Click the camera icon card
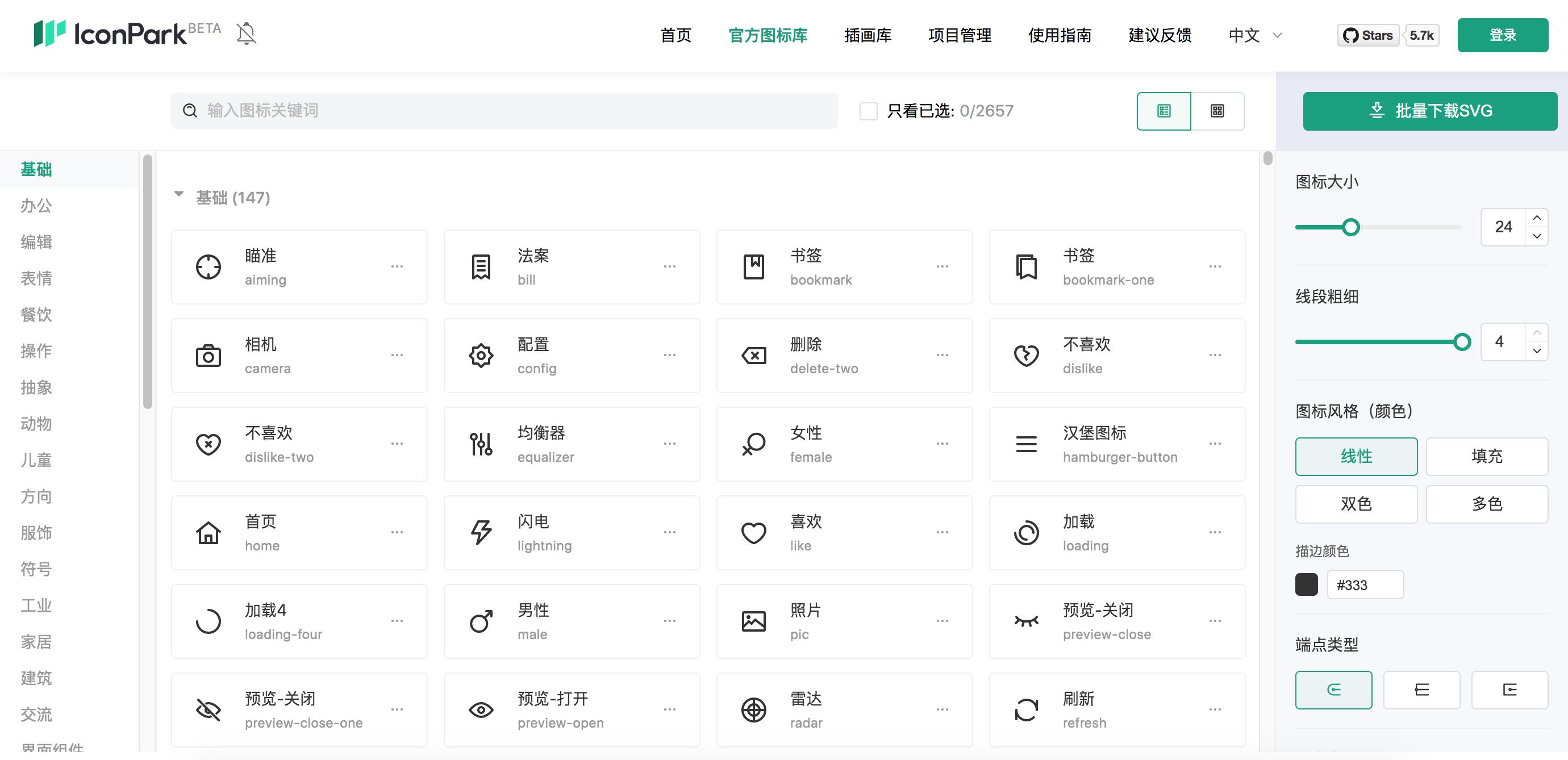This screenshot has width=1568, height=760. pyautogui.click(x=299, y=356)
